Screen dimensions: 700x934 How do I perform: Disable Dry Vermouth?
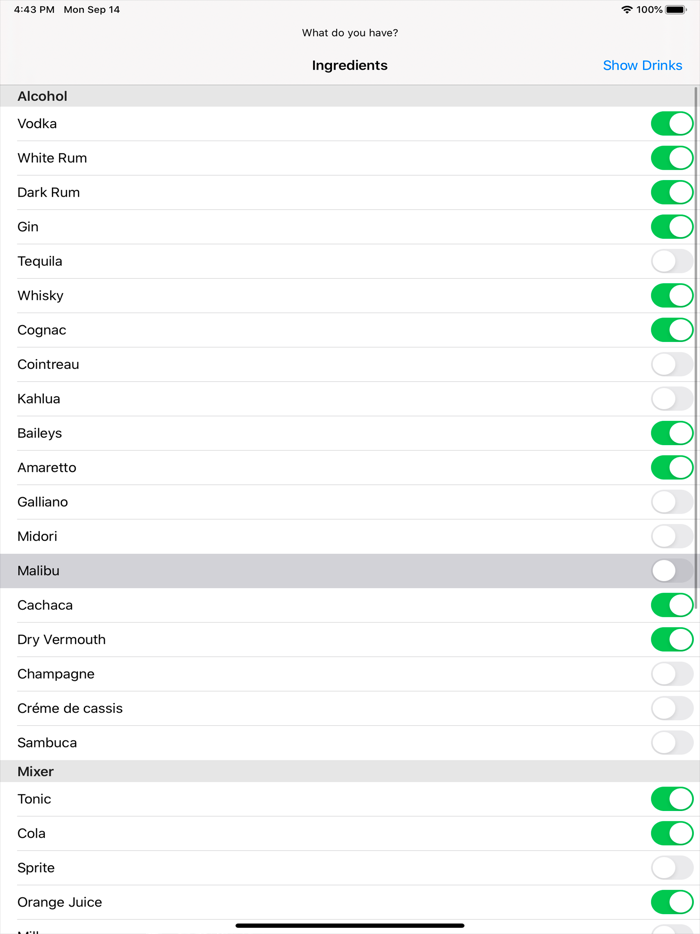[672, 639]
